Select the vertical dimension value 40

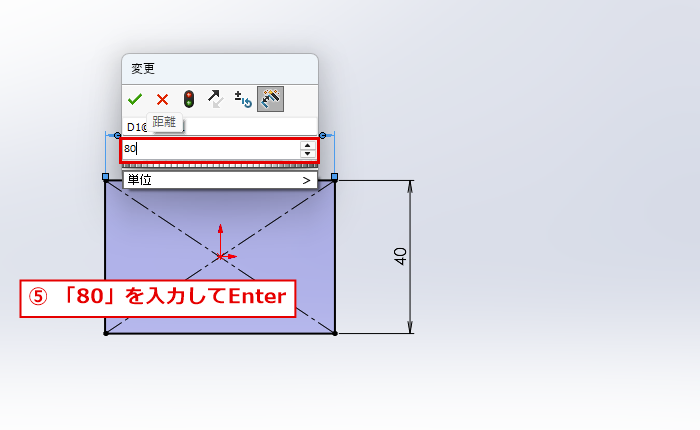tap(400, 256)
